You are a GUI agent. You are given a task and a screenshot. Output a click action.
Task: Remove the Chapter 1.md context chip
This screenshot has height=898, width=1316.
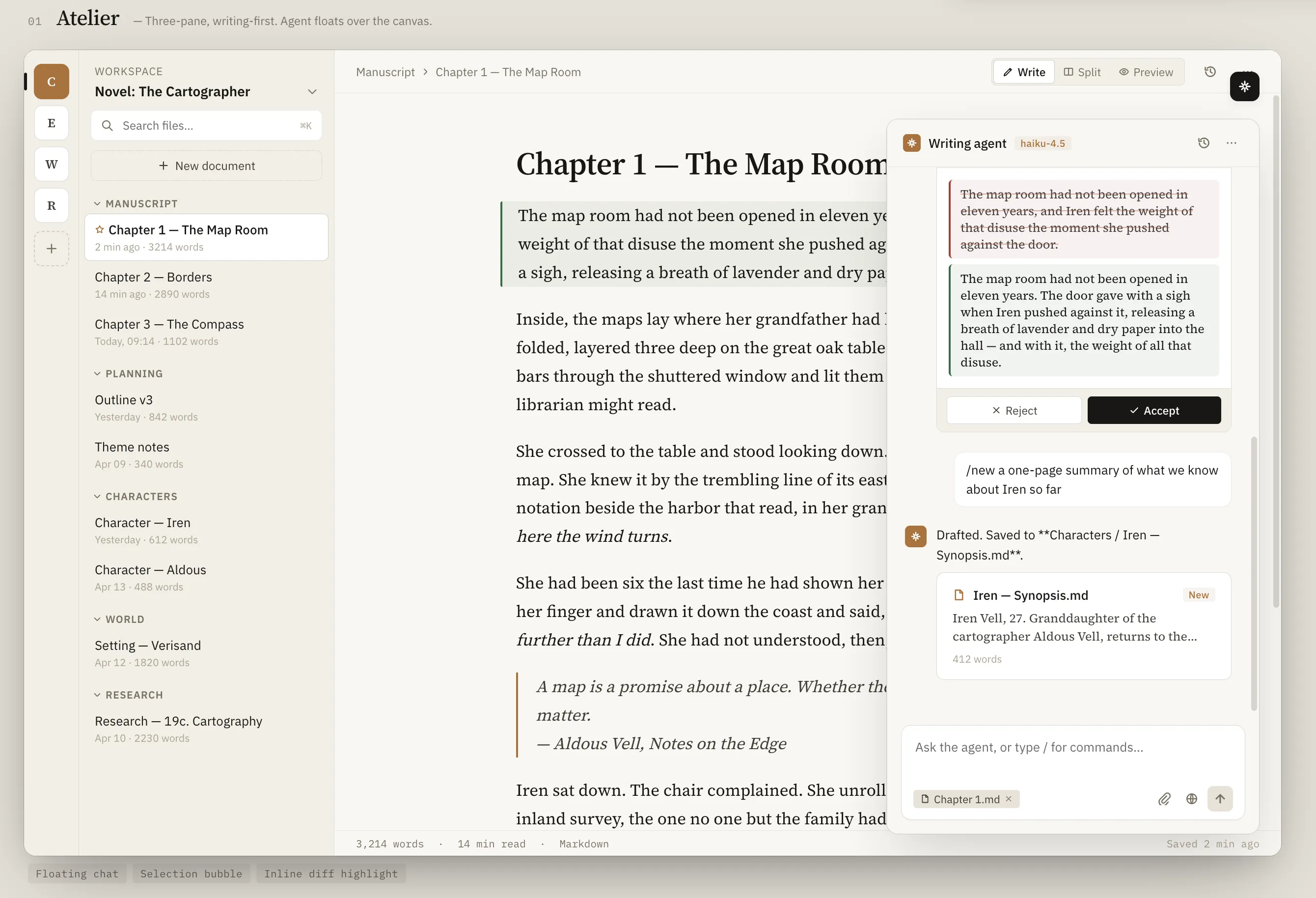1009,799
